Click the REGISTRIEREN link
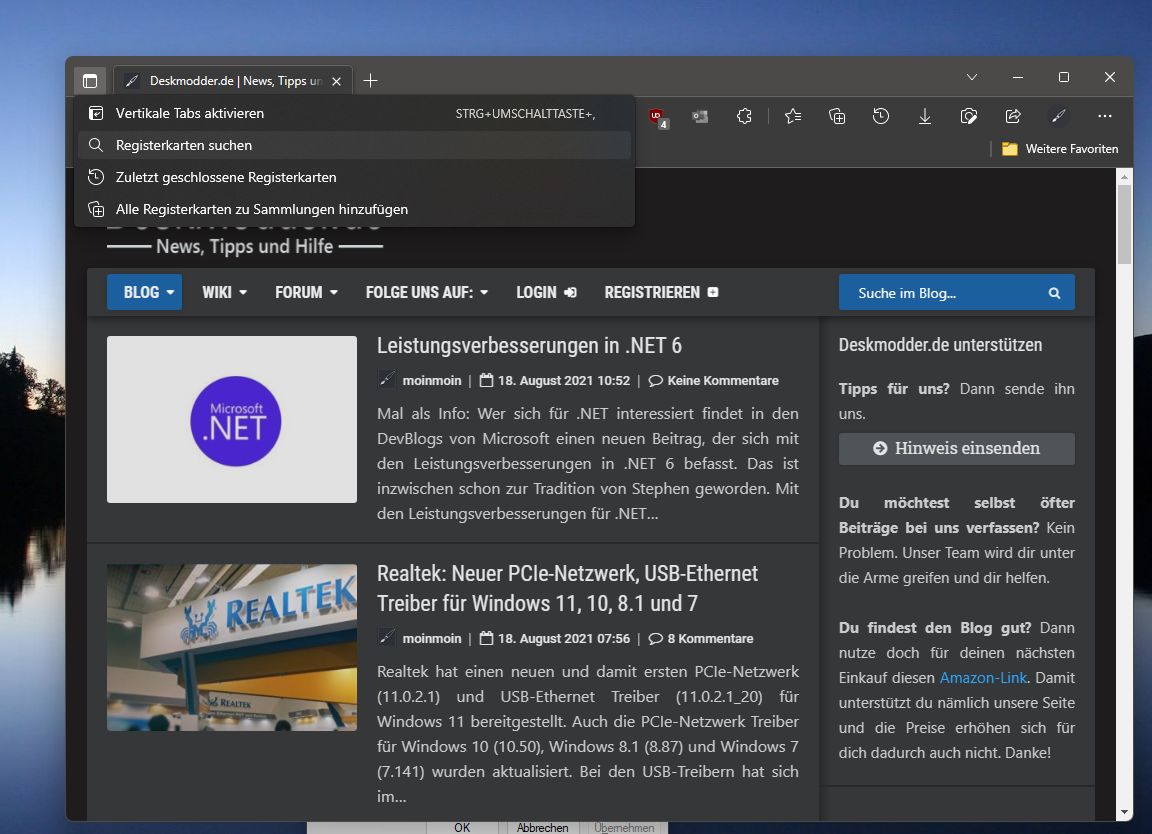 coord(660,292)
